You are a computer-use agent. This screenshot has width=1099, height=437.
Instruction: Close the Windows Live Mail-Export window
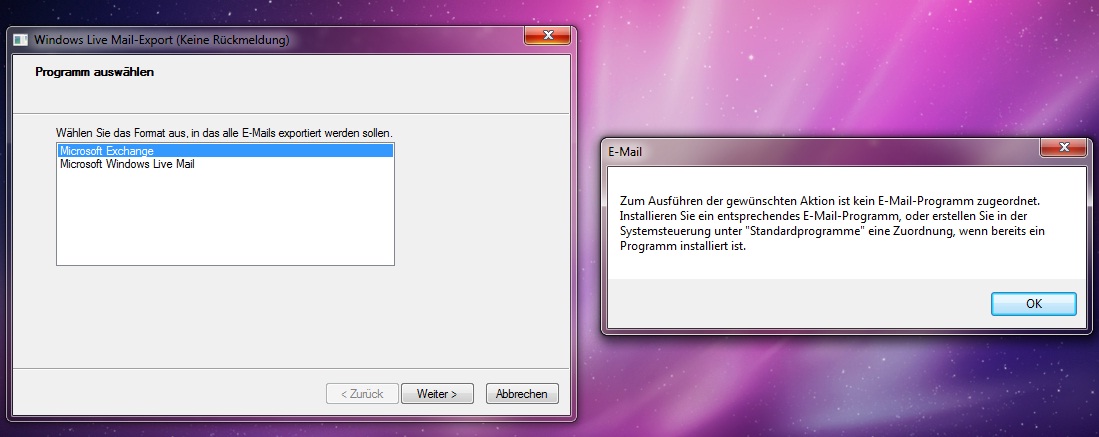tap(547, 35)
